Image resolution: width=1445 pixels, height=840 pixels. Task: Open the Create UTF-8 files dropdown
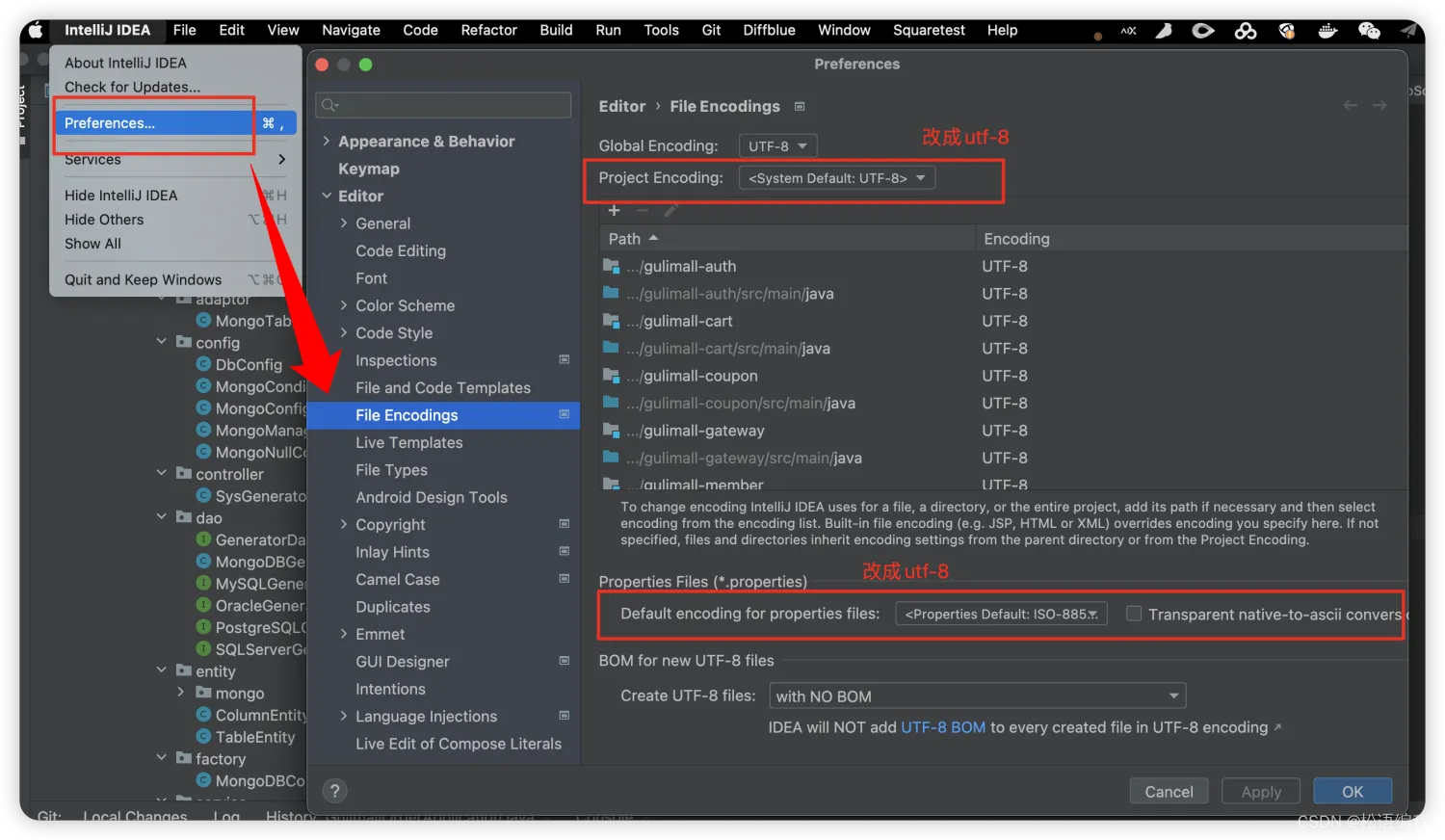(977, 696)
